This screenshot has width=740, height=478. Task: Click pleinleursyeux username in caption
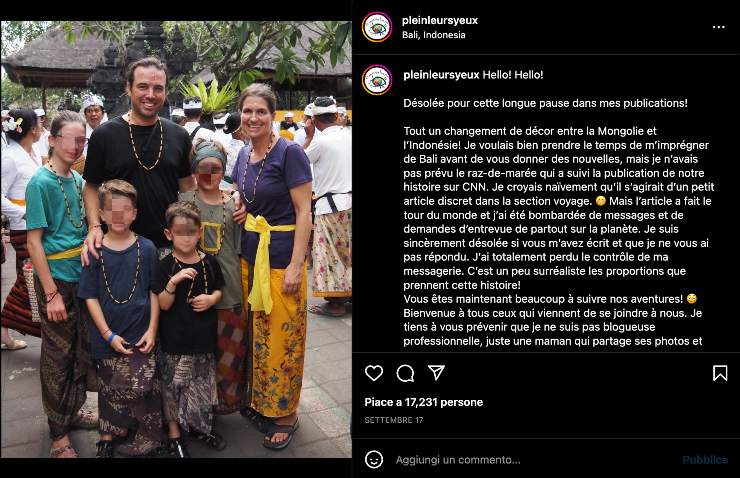(x=441, y=75)
